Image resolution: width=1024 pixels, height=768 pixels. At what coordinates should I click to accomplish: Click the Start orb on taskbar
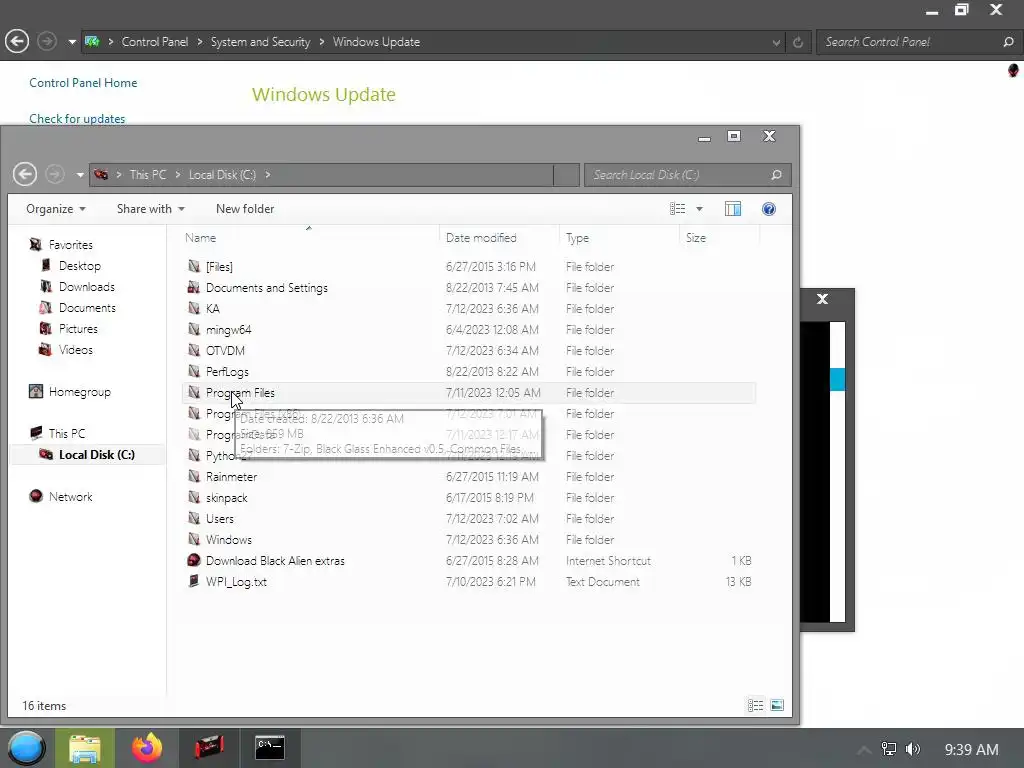(x=27, y=748)
